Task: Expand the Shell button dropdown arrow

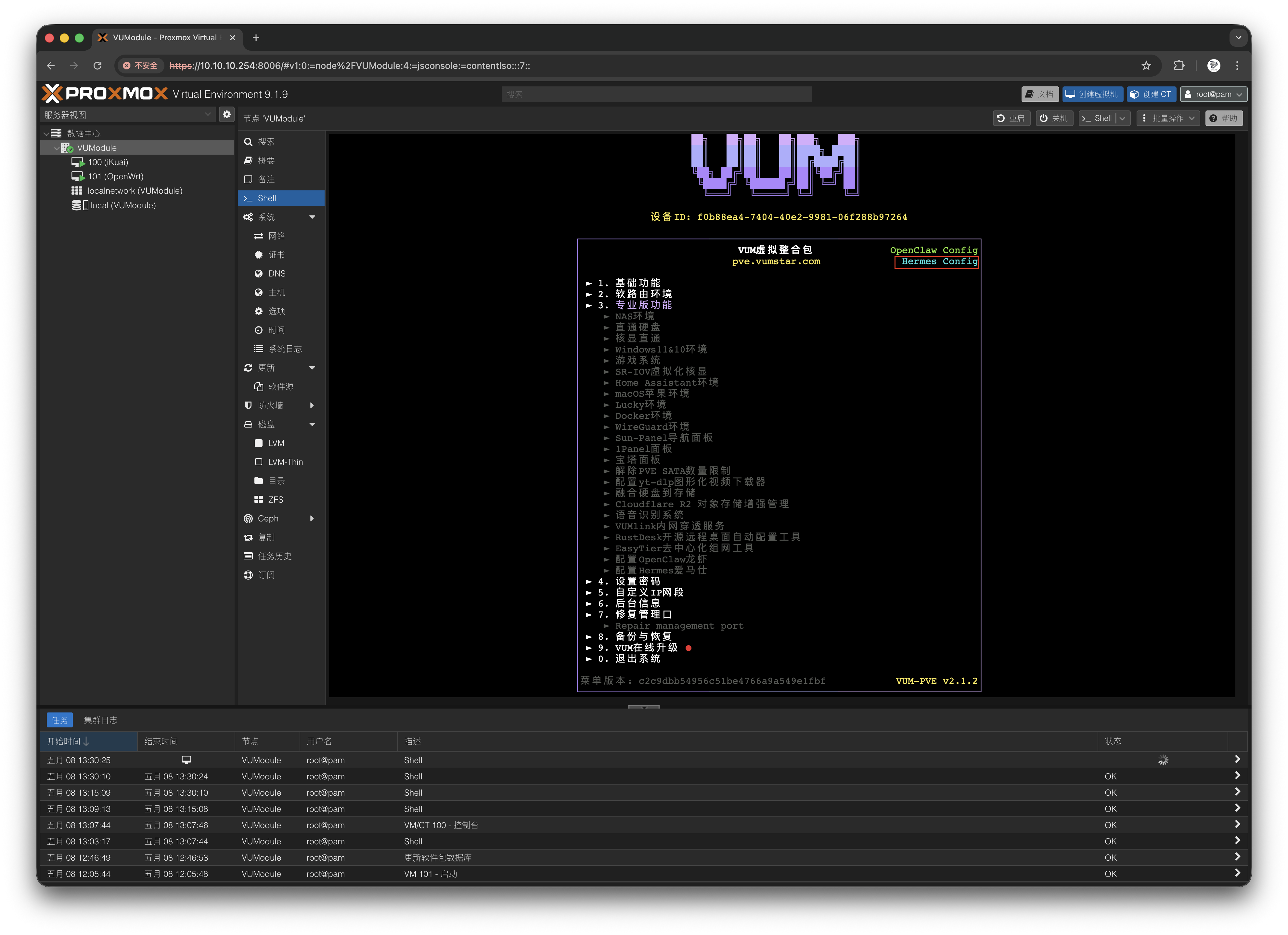Action: (1123, 118)
